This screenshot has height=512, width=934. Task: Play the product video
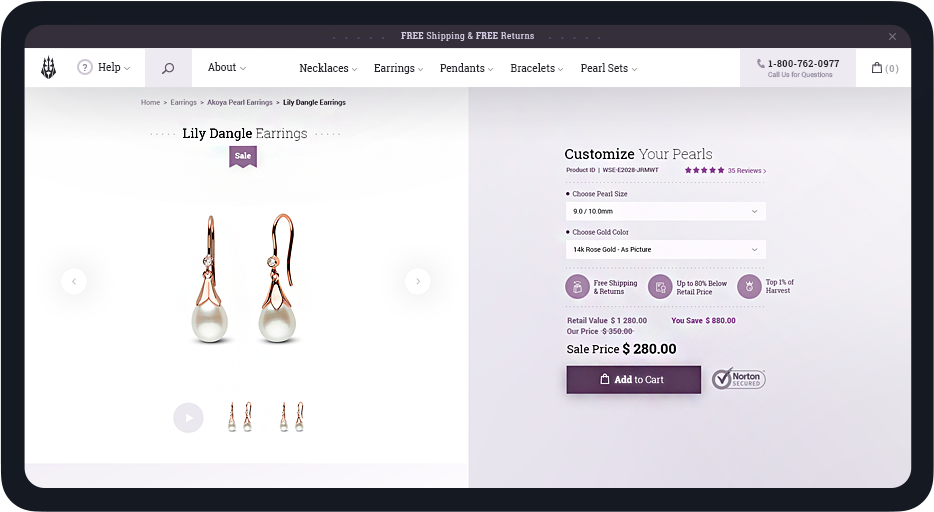pos(188,417)
